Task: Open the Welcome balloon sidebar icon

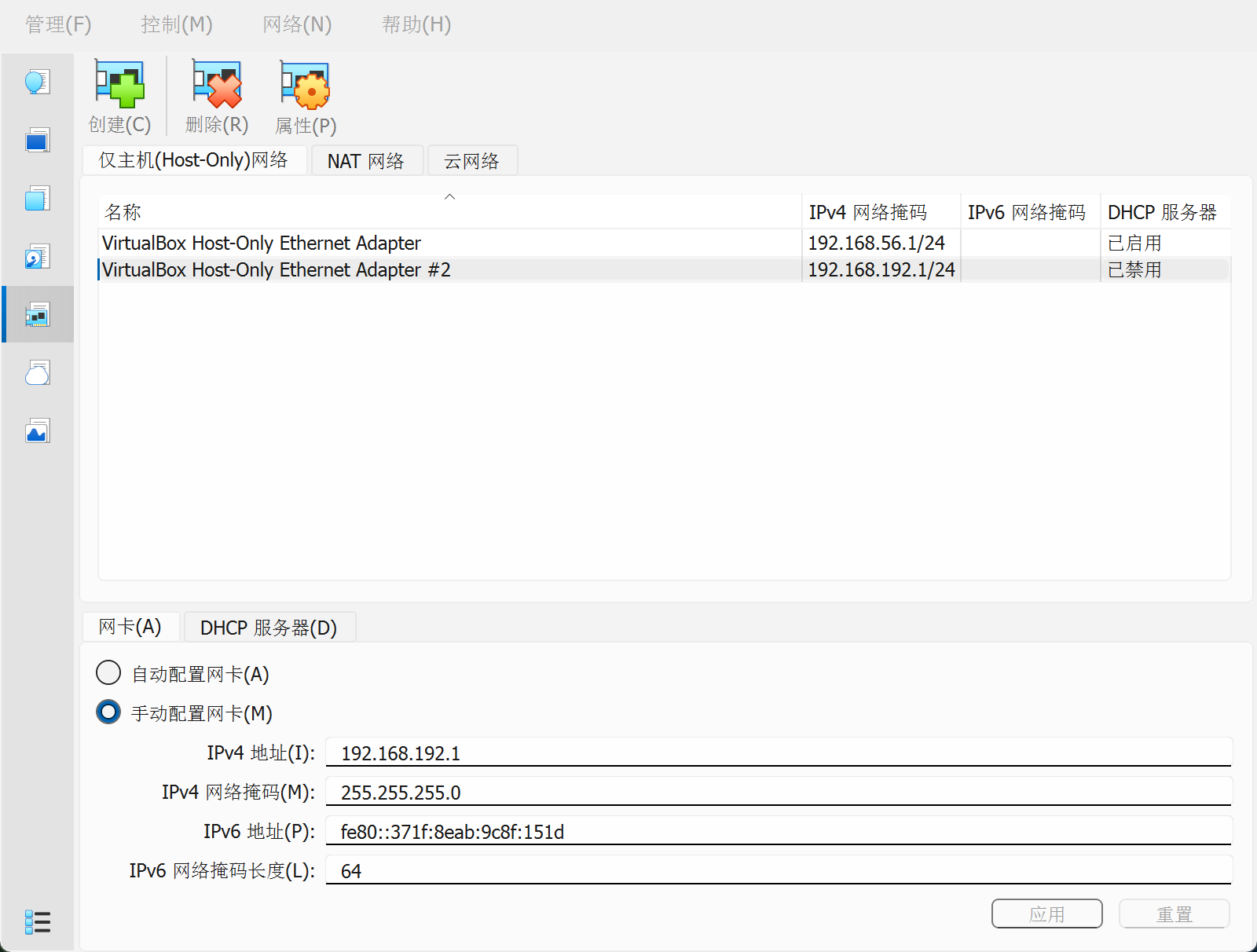Action: click(x=38, y=82)
